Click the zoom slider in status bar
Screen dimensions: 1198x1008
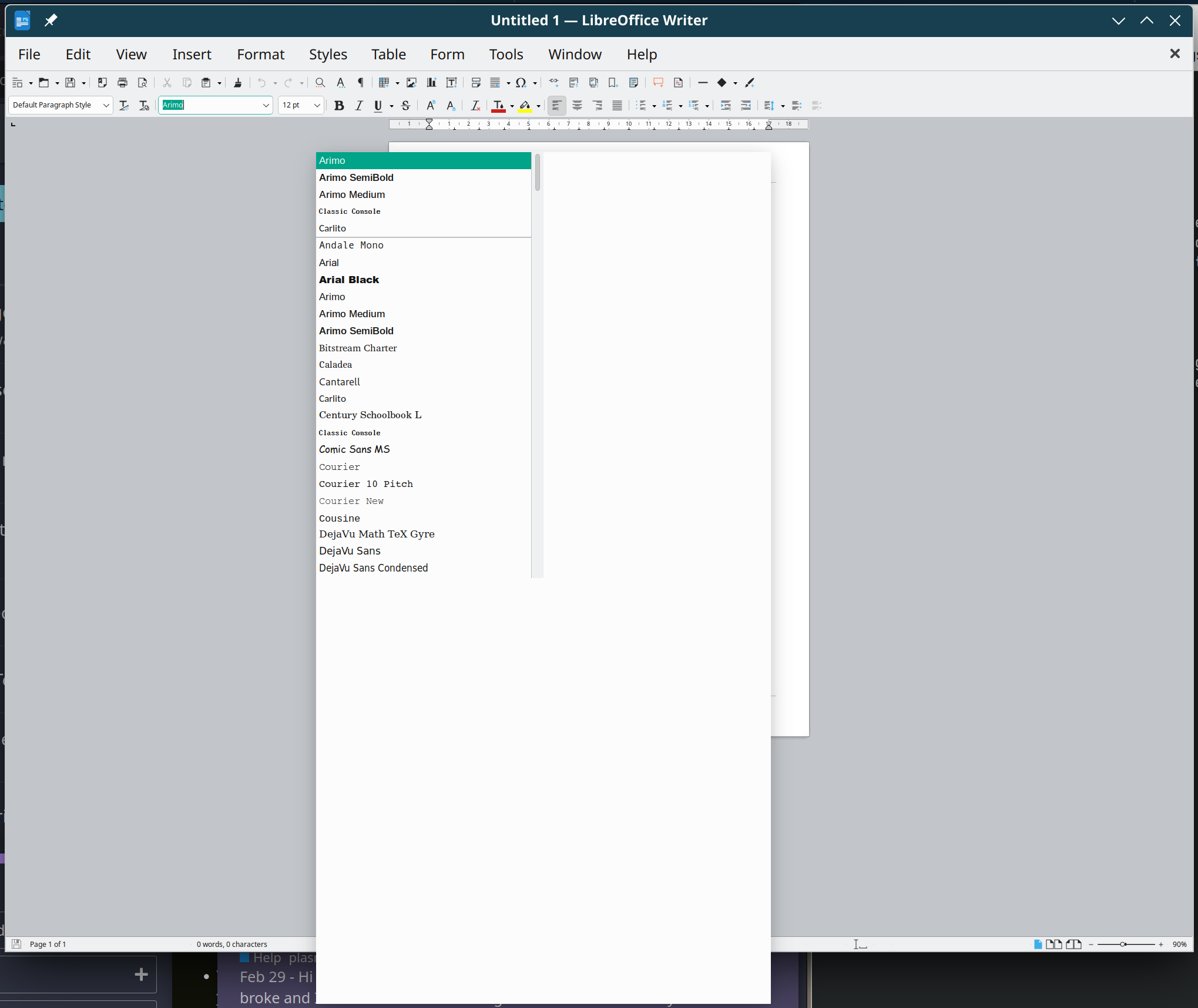point(1126,945)
